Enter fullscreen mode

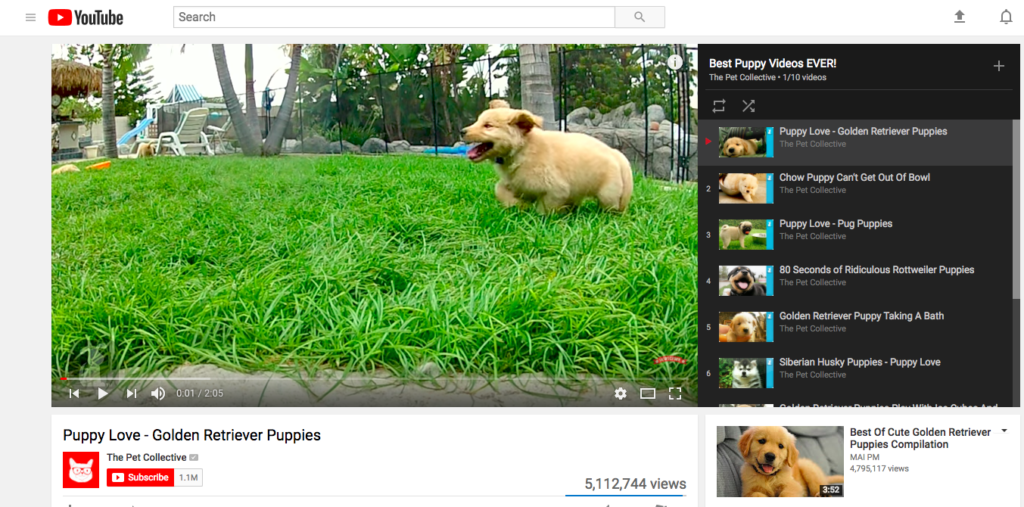coord(675,393)
